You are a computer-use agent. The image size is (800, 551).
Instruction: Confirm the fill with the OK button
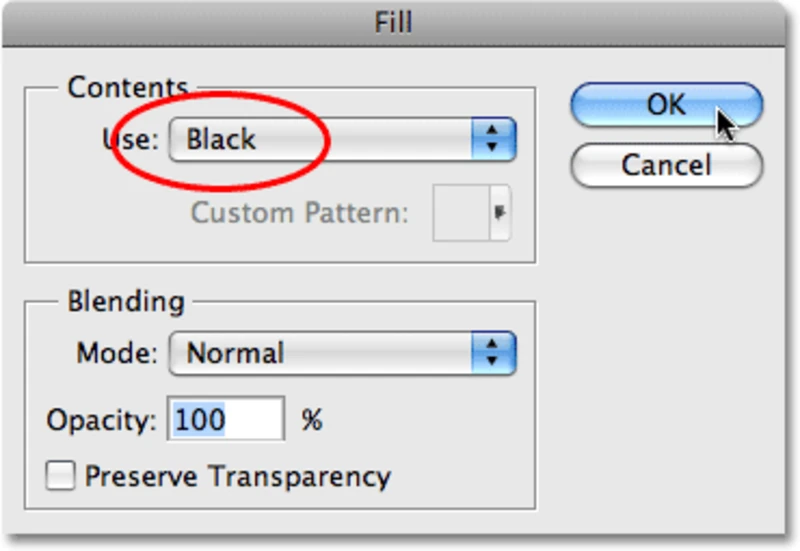[666, 105]
